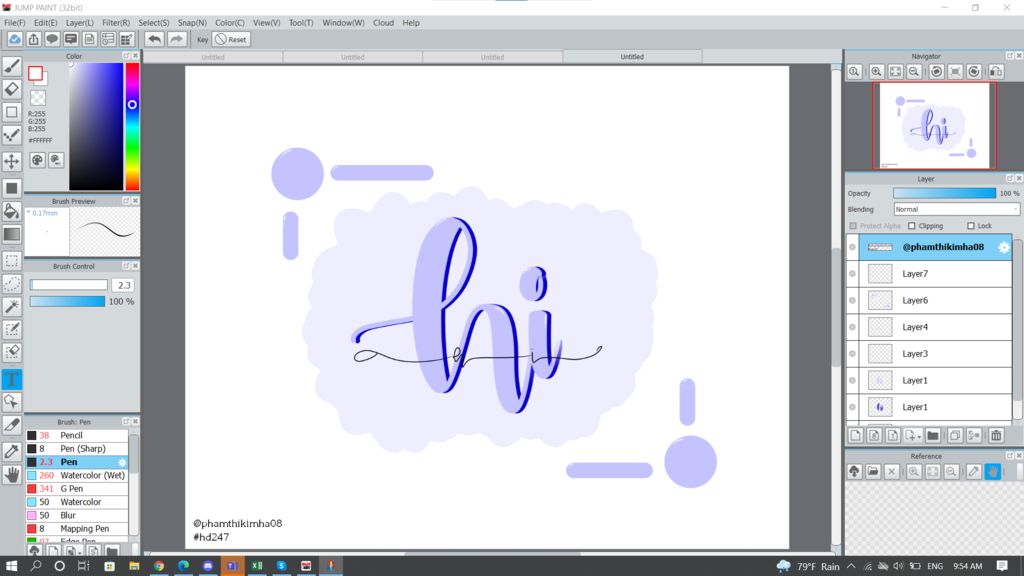Activate the Hand tool
Screen dimensions: 1024x576
(x=12, y=475)
